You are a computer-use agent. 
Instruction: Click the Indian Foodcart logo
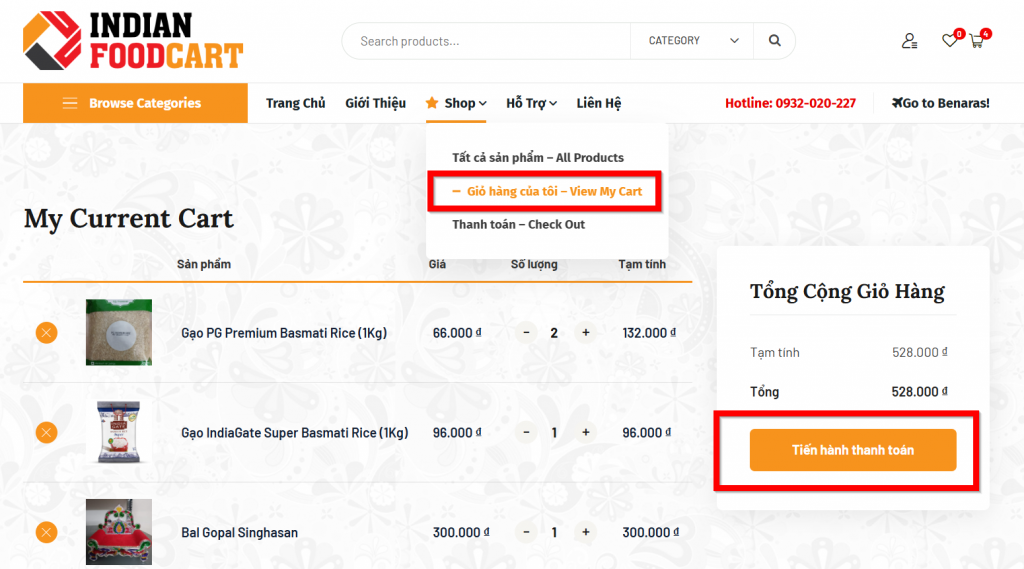[x=133, y=41]
